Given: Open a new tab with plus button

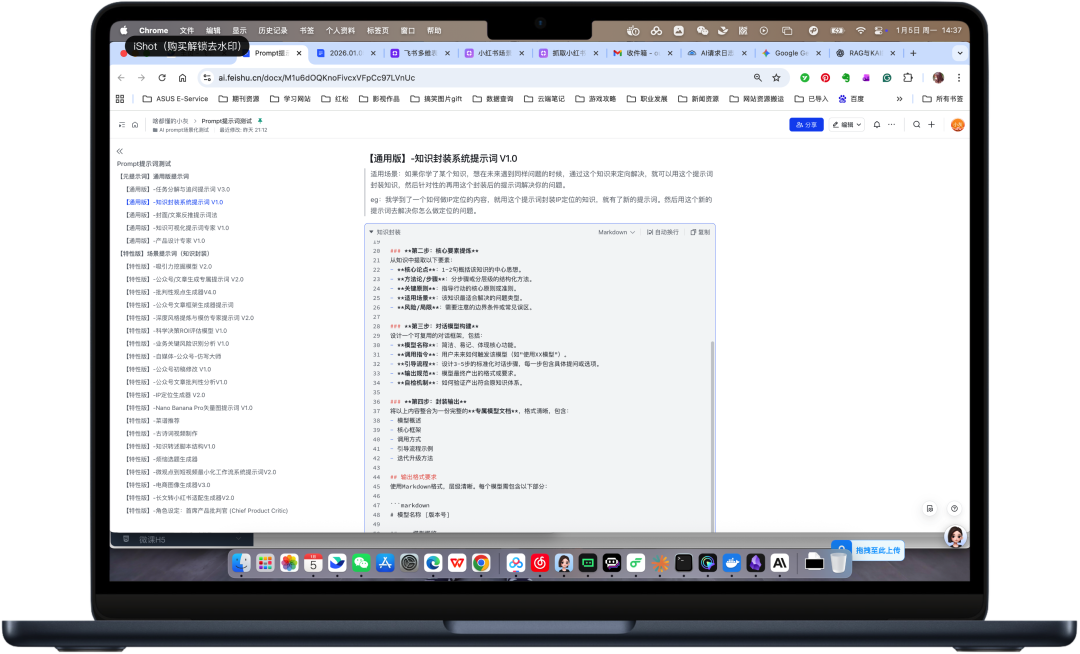Looking at the screenshot, I should point(913,53).
